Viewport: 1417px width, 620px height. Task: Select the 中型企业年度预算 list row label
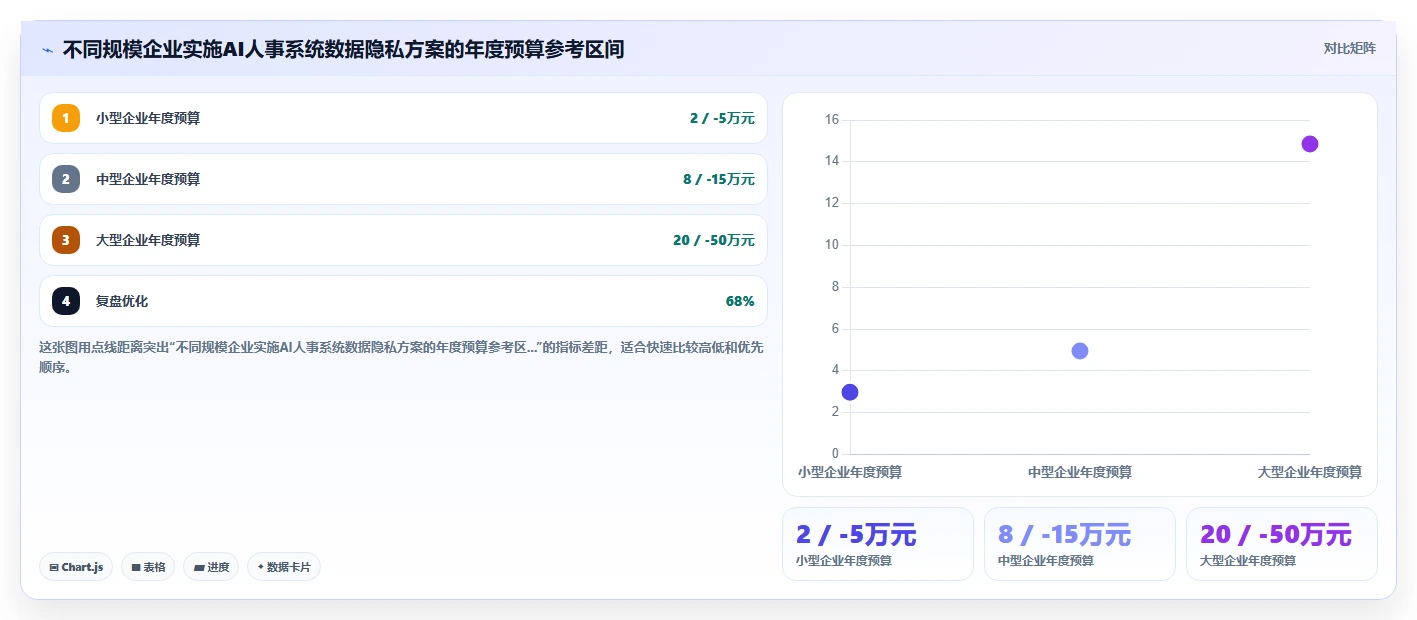pos(148,179)
